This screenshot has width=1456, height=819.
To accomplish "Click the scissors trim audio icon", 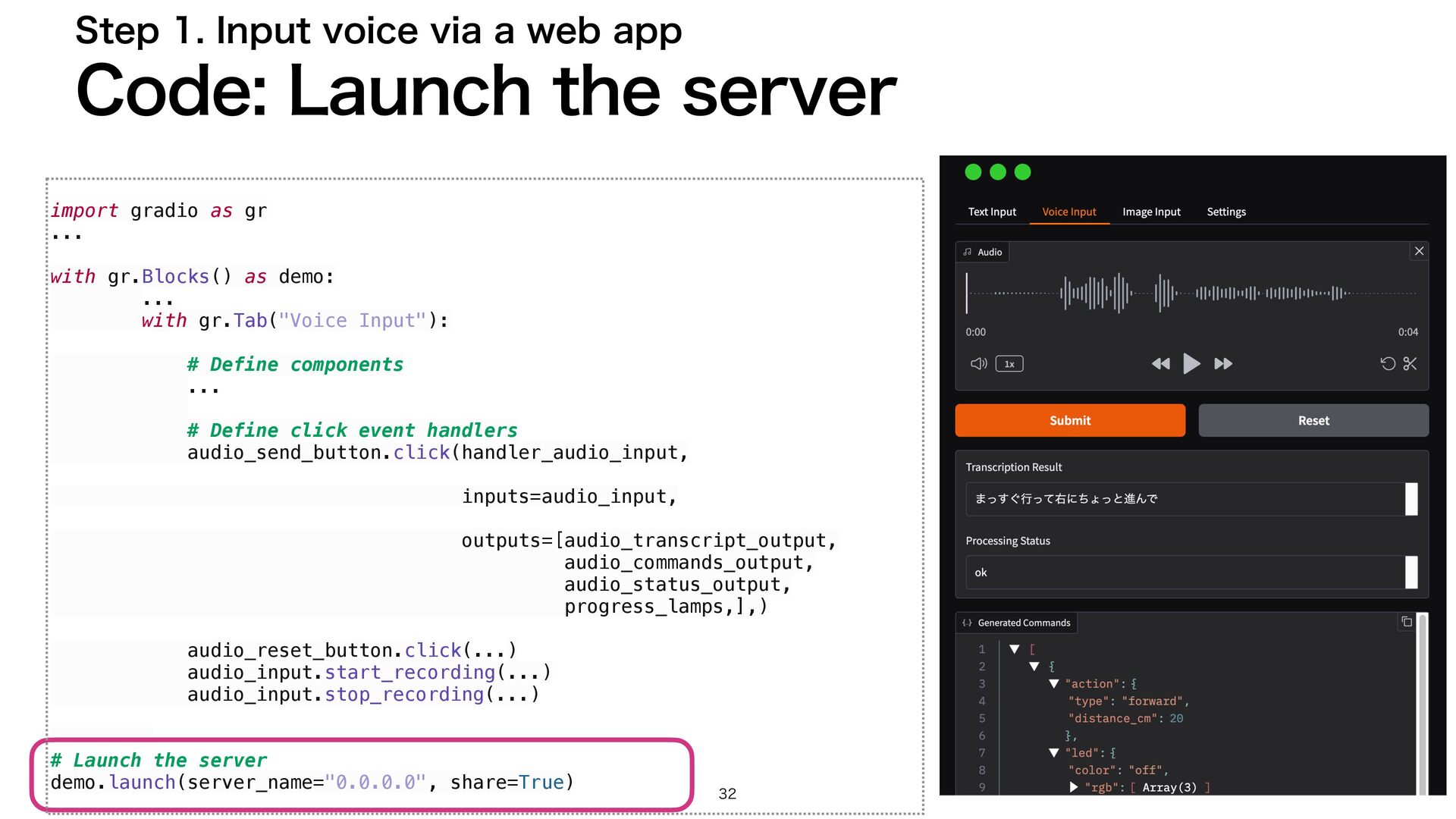I will click(1410, 364).
